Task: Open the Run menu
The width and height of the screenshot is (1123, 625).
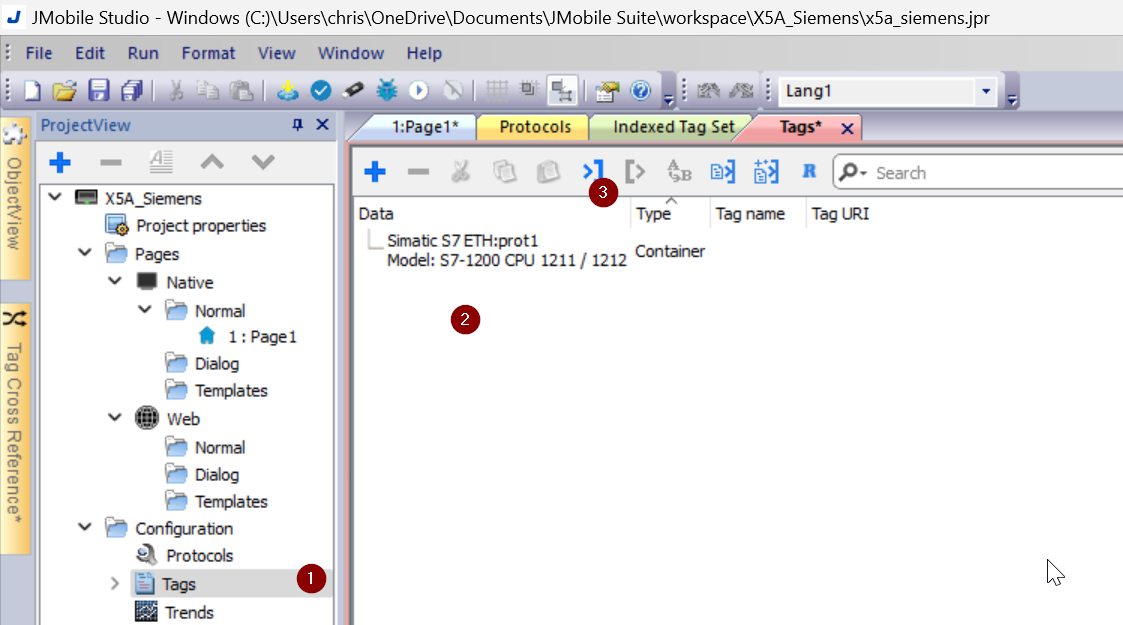Action: [x=143, y=53]
